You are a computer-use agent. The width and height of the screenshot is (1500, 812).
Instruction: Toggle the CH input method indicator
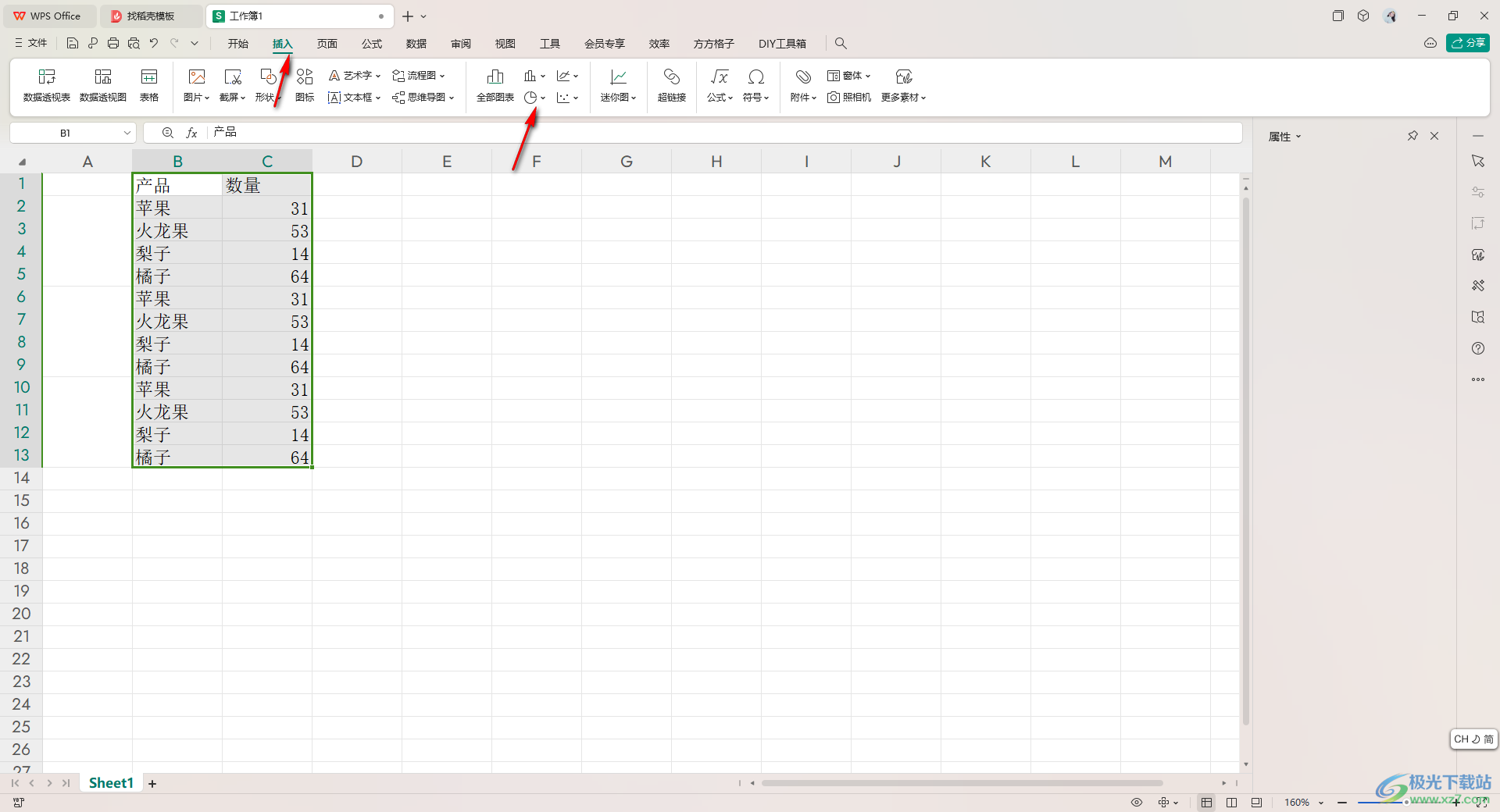point(1473,739)
